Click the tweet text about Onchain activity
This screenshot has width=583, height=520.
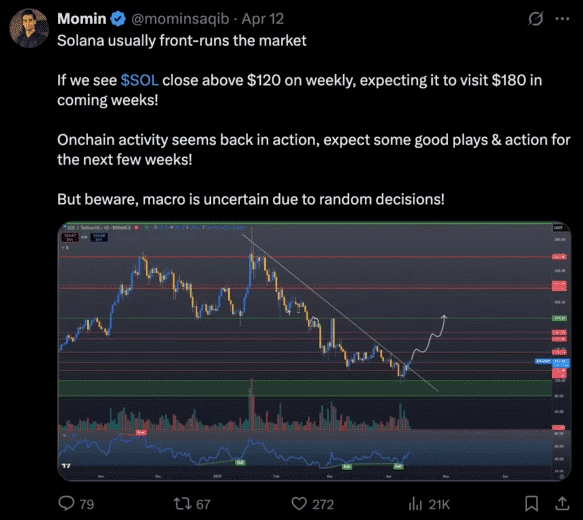[313, 150]
